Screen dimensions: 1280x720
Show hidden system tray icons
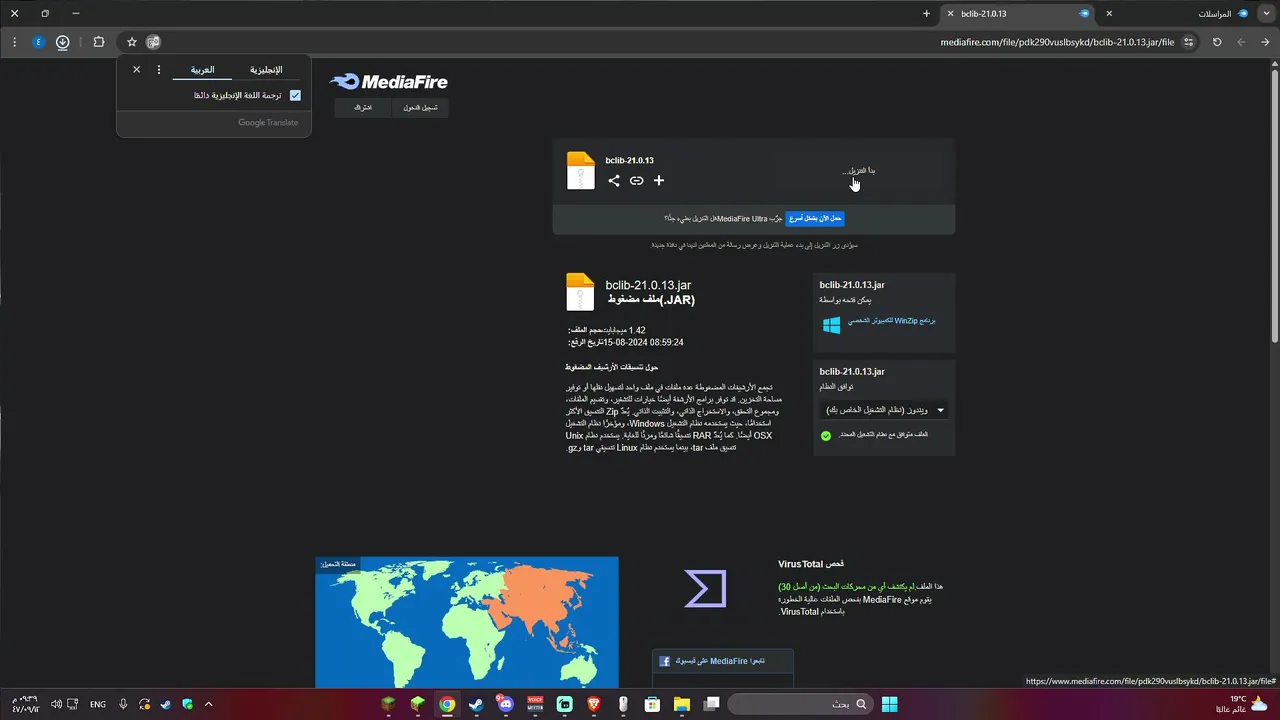(208, 705)
